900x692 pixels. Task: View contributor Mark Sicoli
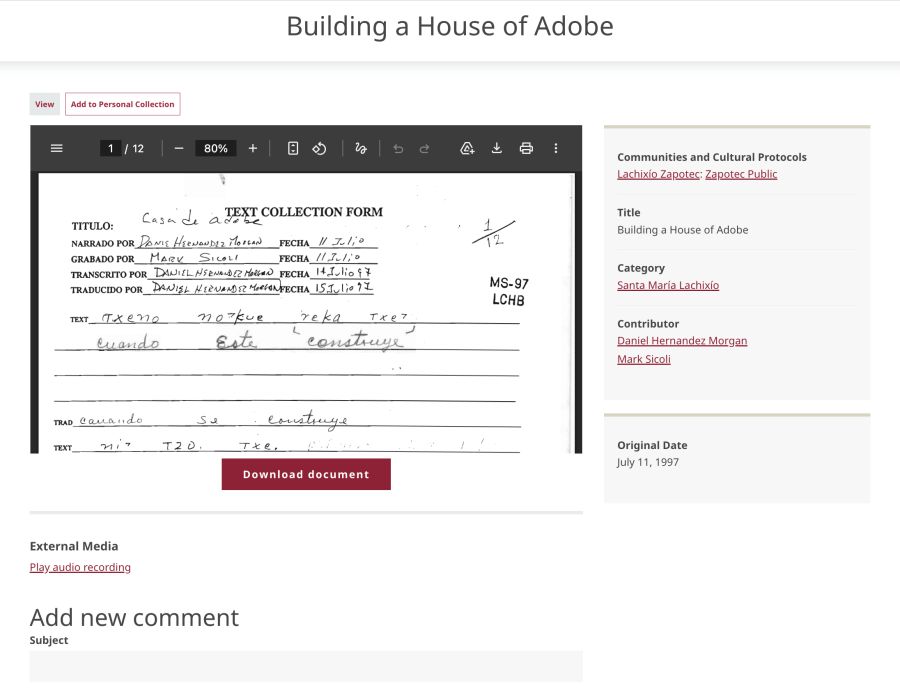tap(643, 359)
